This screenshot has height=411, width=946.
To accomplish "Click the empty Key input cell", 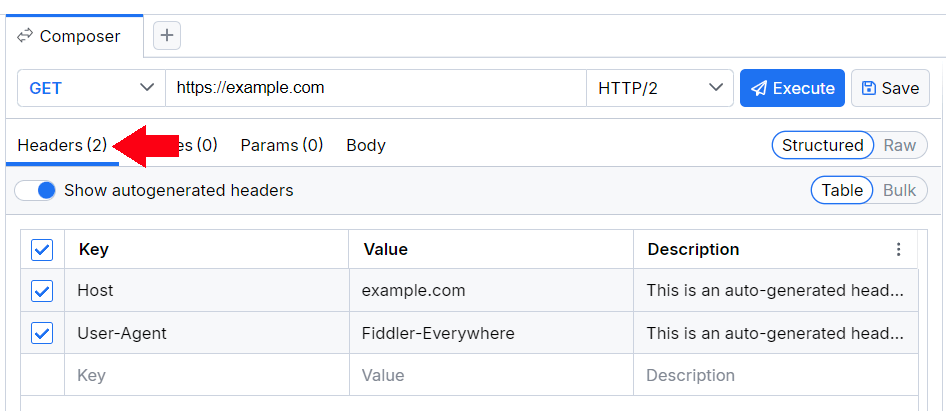I will [x=206, y=376].
